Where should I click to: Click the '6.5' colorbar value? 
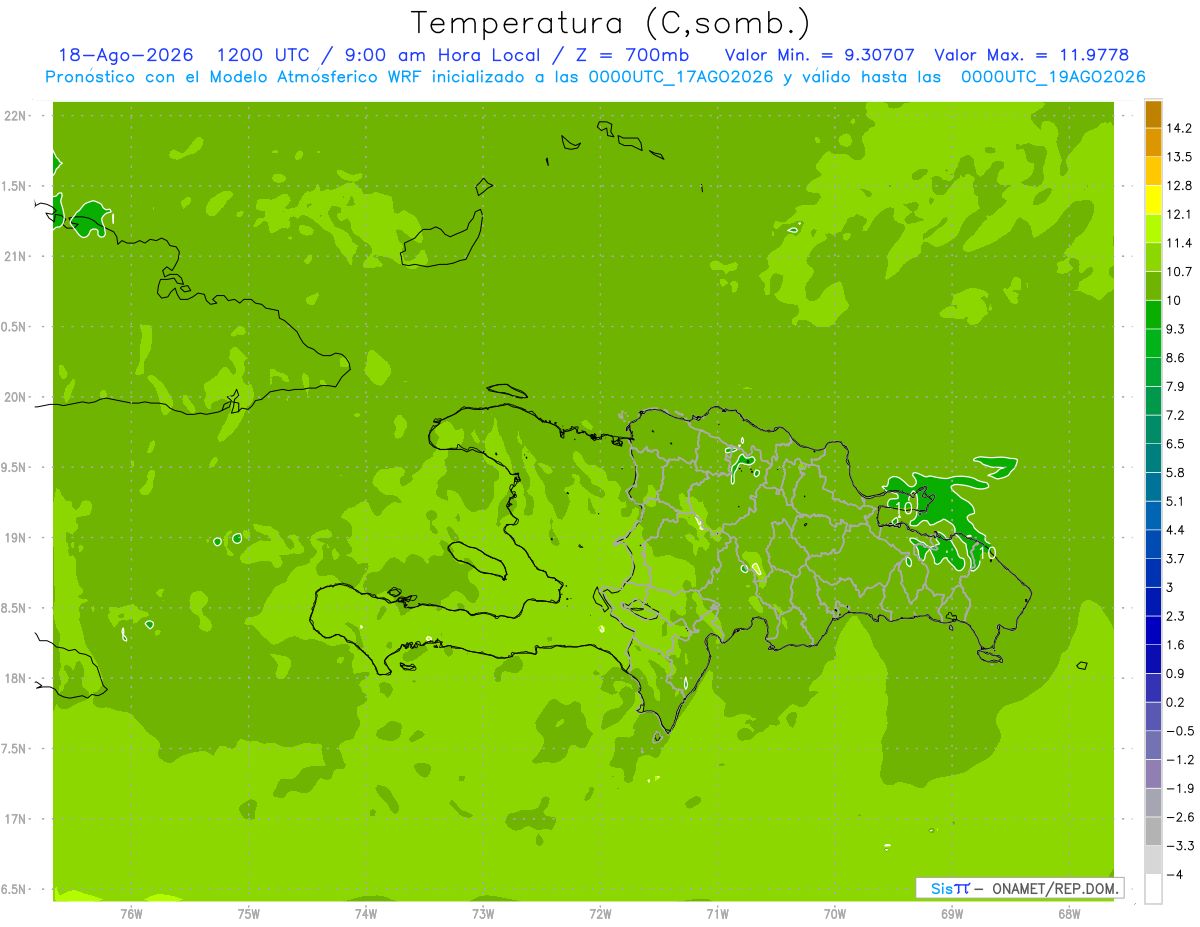tap(1176, 444)
